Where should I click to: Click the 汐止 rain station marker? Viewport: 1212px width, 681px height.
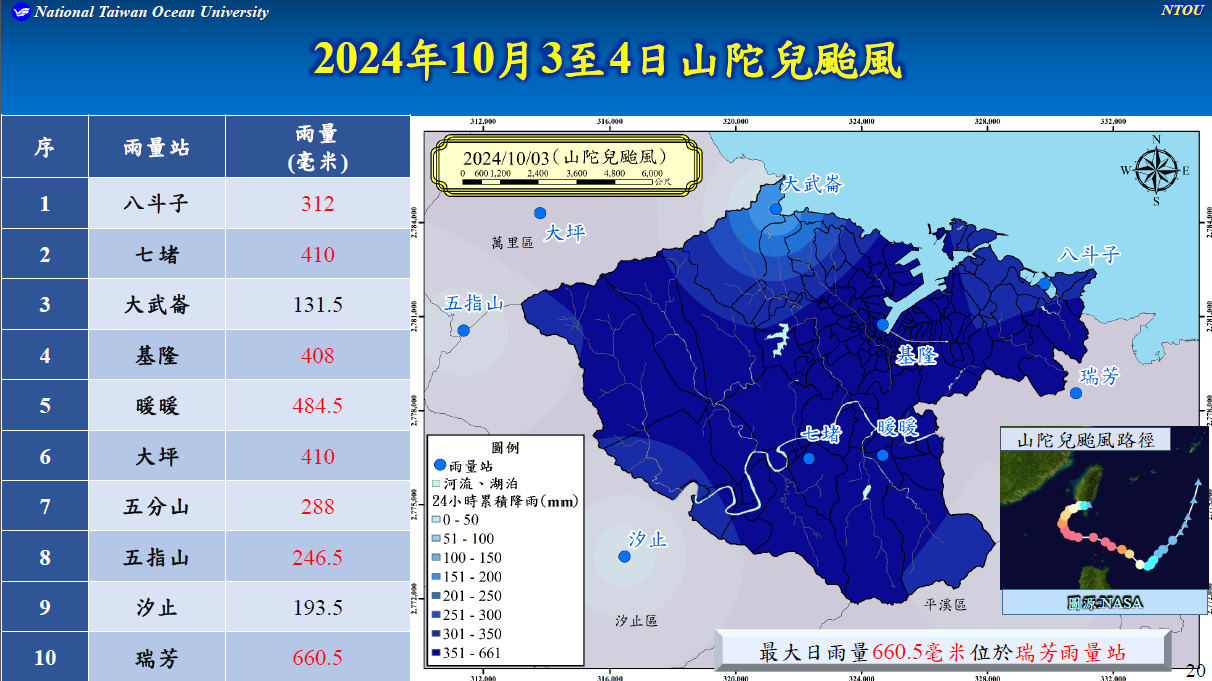(x=625, y=557)
